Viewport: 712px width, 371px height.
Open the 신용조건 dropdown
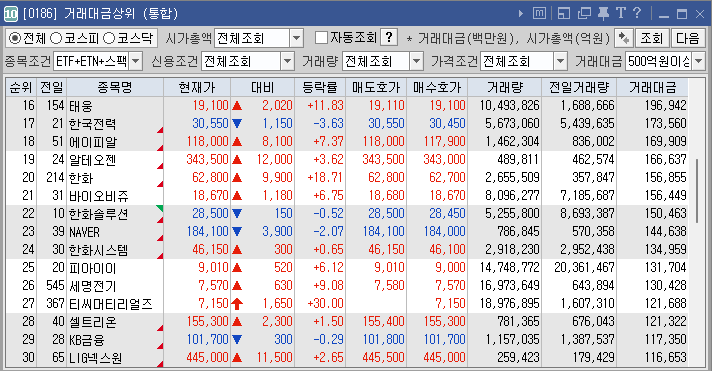tap(287, 61)
